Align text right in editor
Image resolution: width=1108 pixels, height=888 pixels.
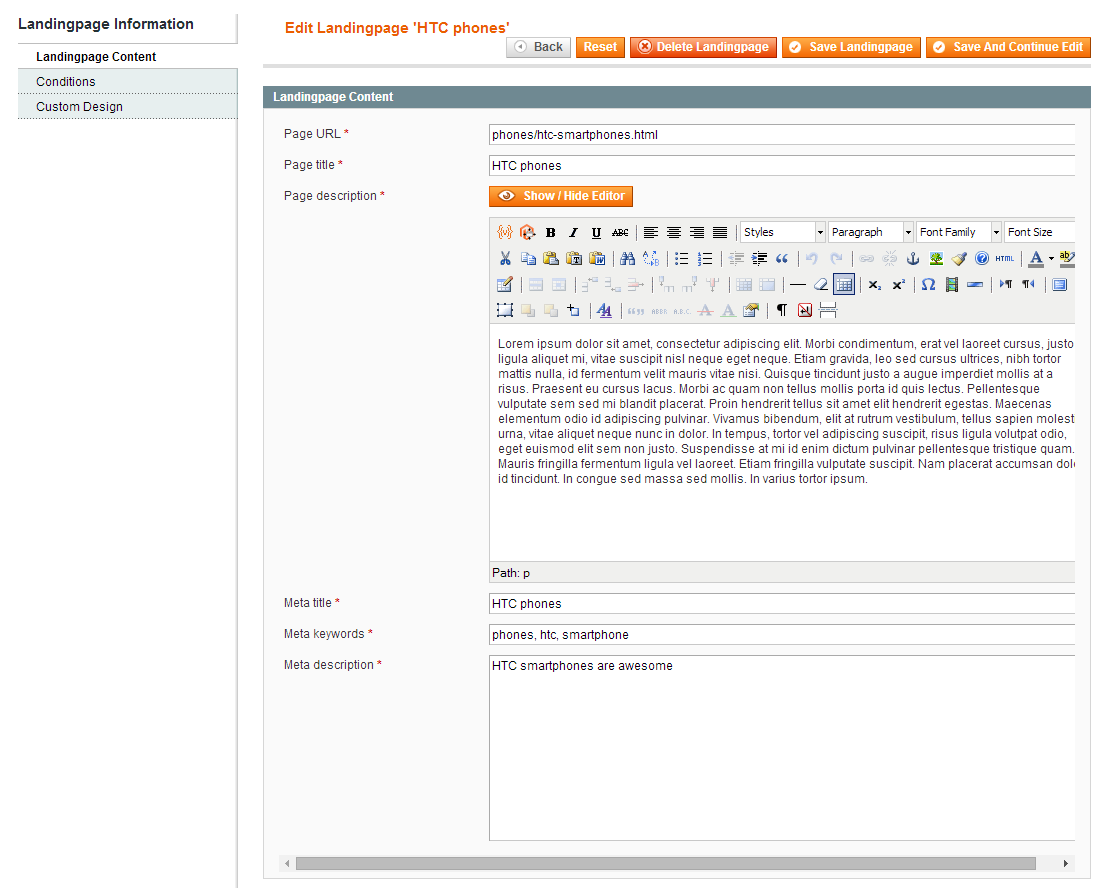click(697, 232)
